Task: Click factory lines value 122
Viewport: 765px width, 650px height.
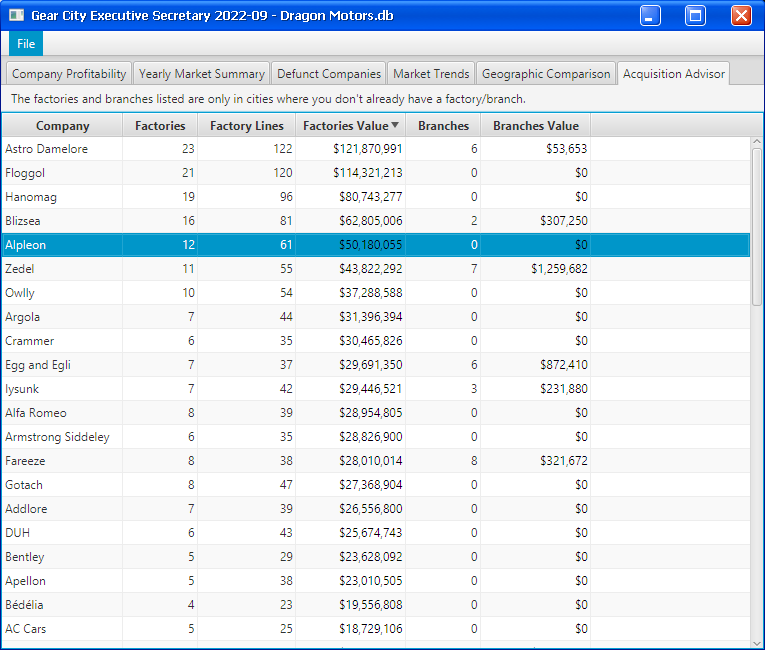Action: click(x=282, y=149)
